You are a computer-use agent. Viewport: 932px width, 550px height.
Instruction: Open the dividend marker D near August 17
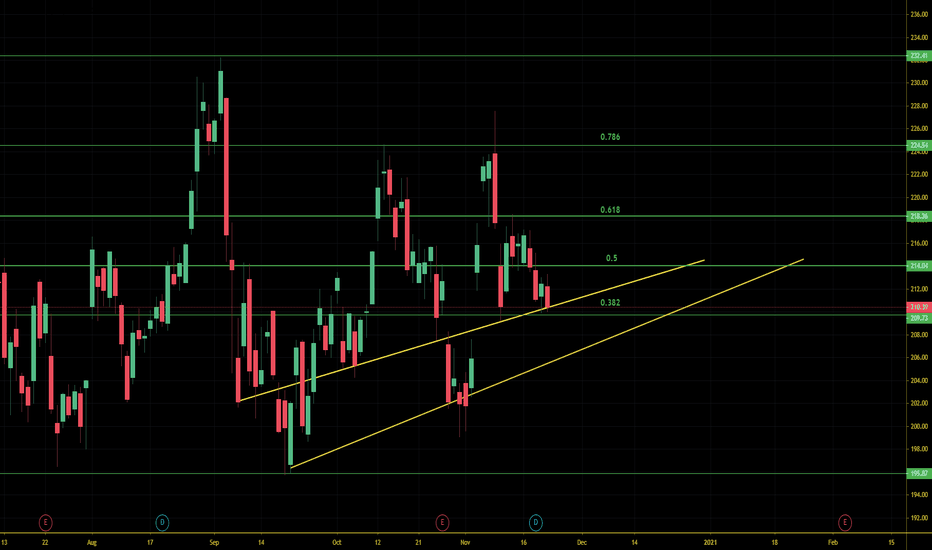pos(162,523)
